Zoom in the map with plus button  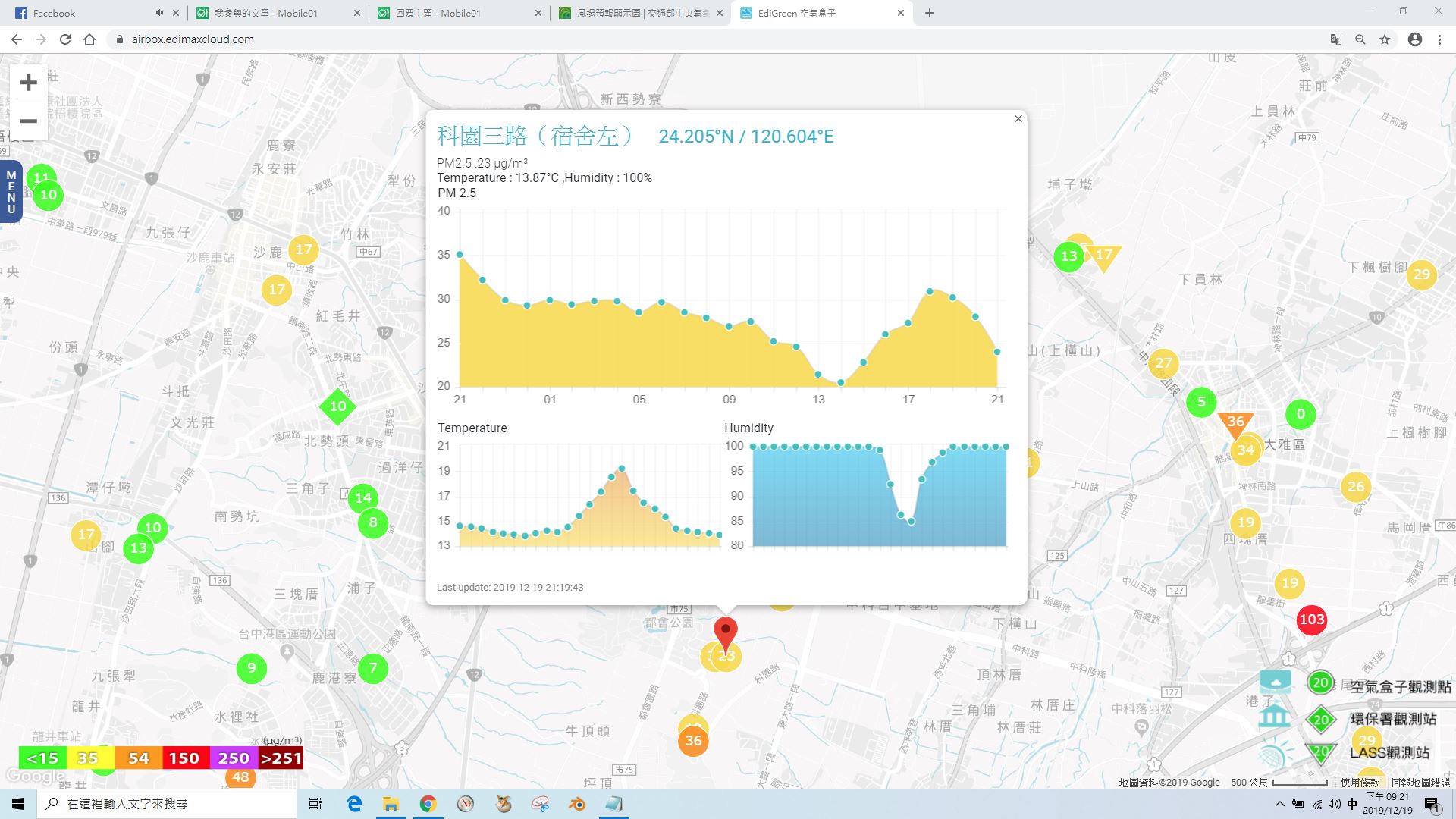click(x=28, y=82)
